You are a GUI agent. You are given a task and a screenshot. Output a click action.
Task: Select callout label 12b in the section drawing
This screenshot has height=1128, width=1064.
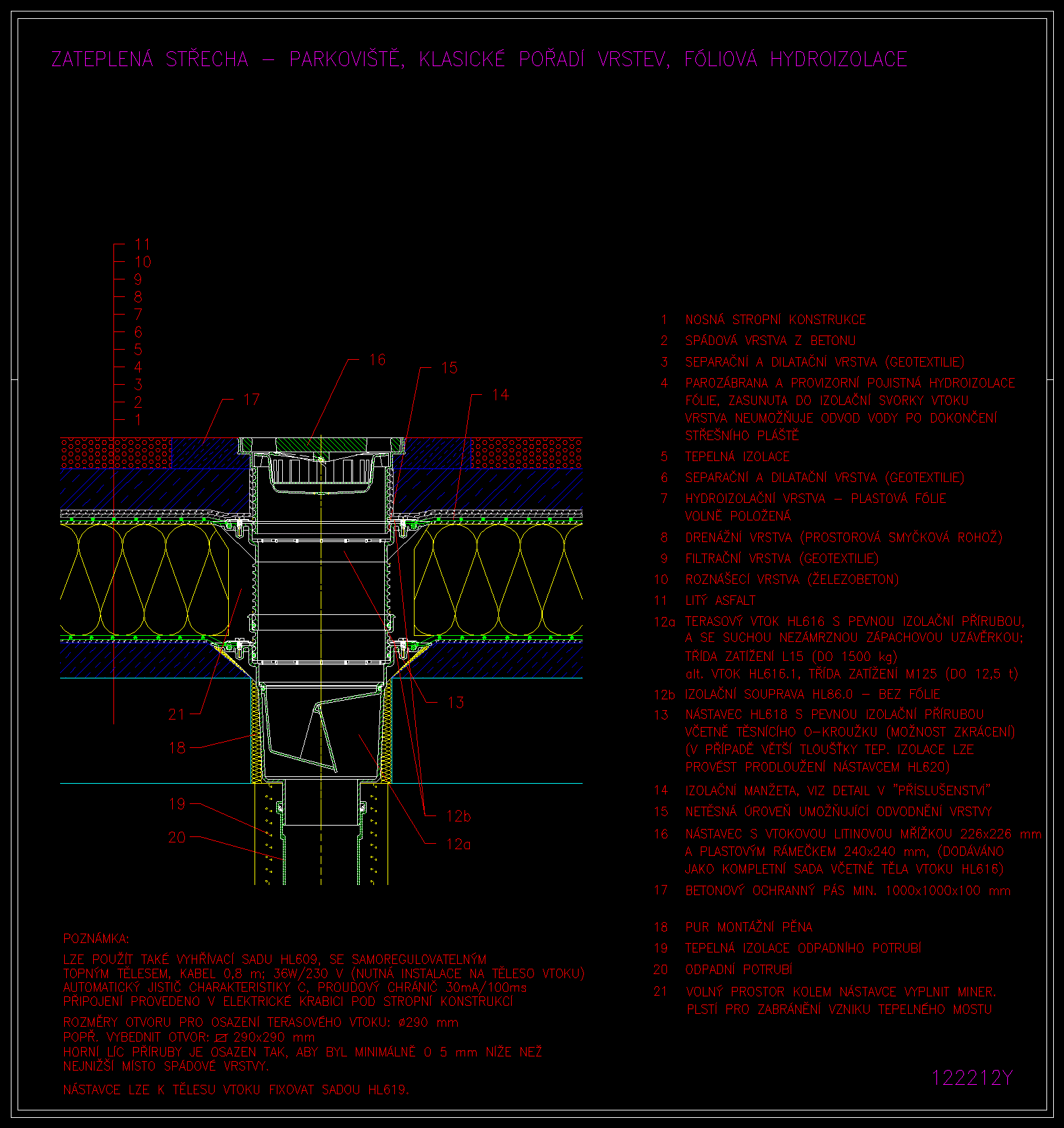point(459,816)
